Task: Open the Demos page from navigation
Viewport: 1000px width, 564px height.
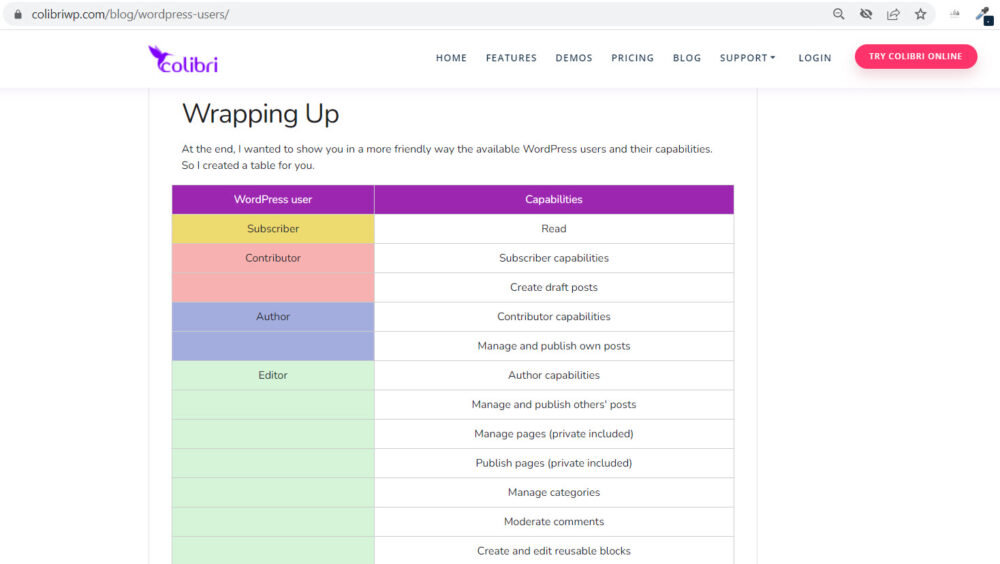Action: 574,58
